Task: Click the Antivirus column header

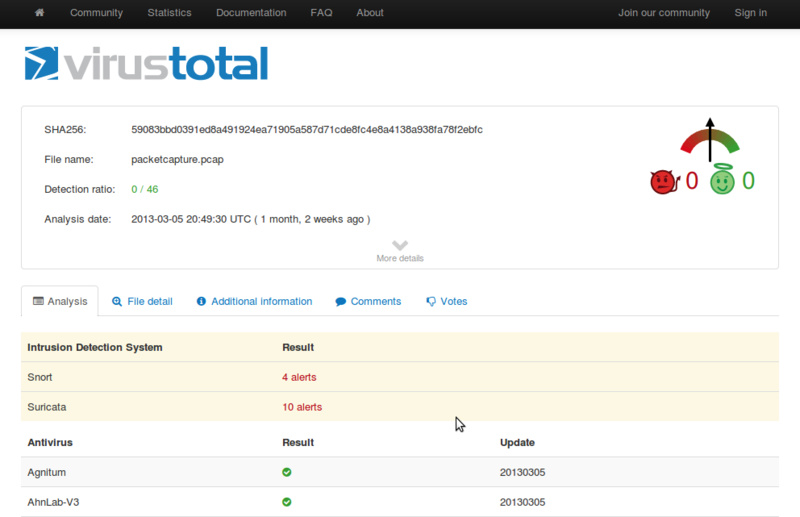Action: click(x=50, y=442)
